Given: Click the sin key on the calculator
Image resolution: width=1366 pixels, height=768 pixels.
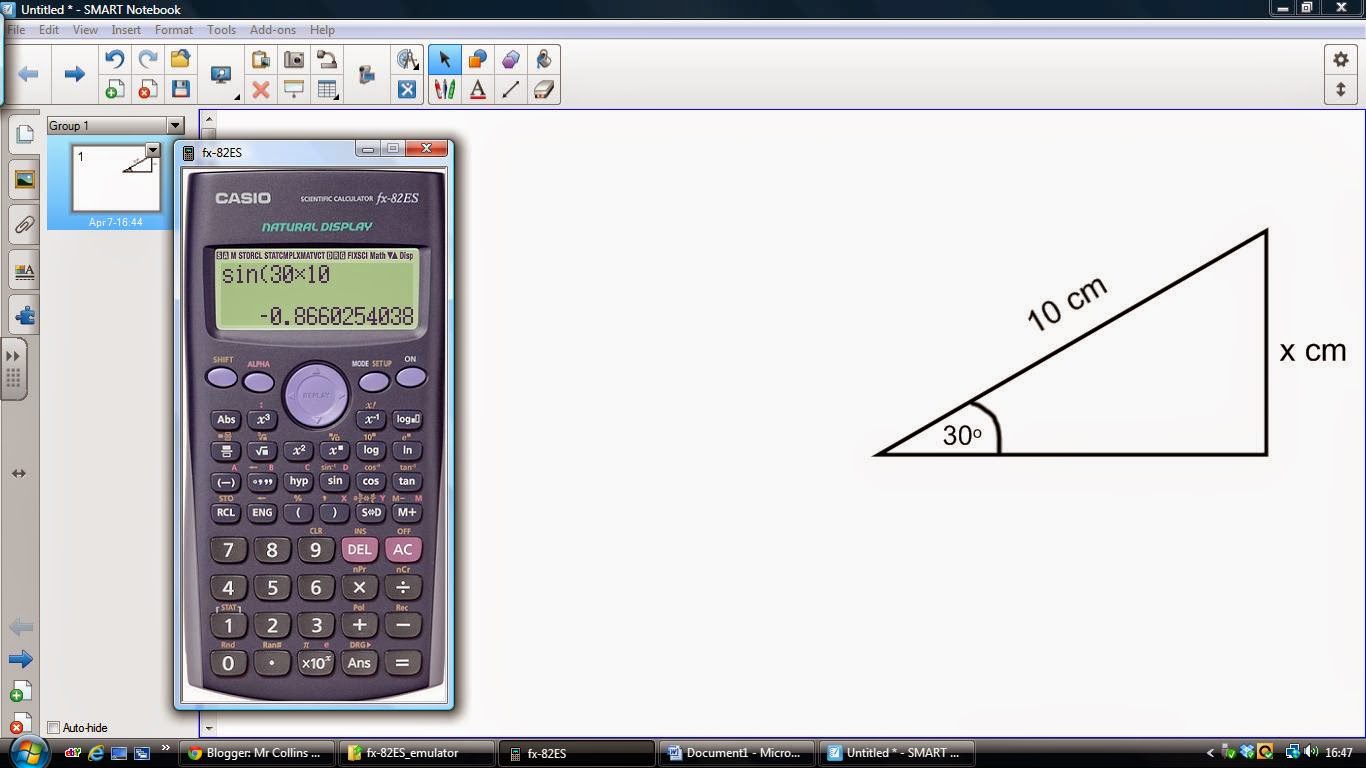Looking at the screenshot, I should tap(334, 481).
